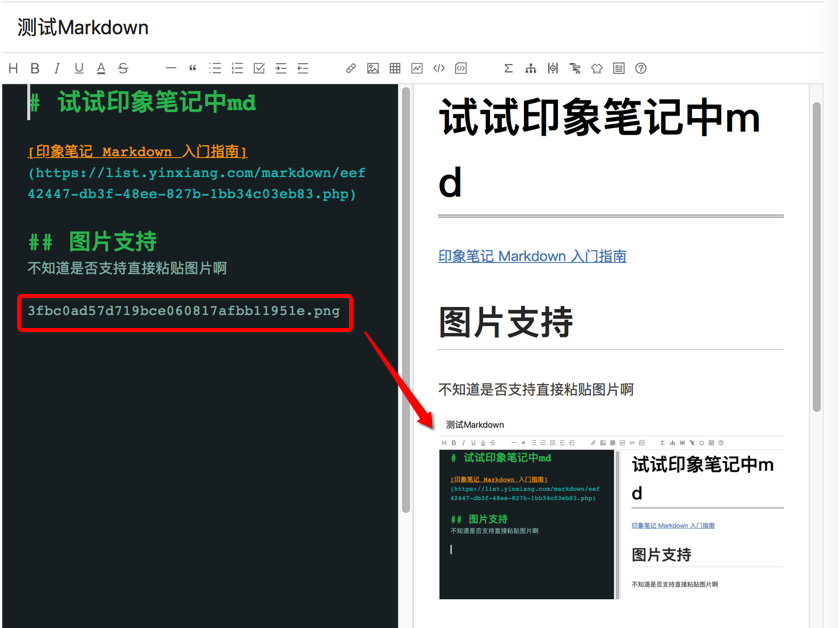This screenshot has width=838, height=628.
Task: Insert a code block
Action: tap(461, 68)
